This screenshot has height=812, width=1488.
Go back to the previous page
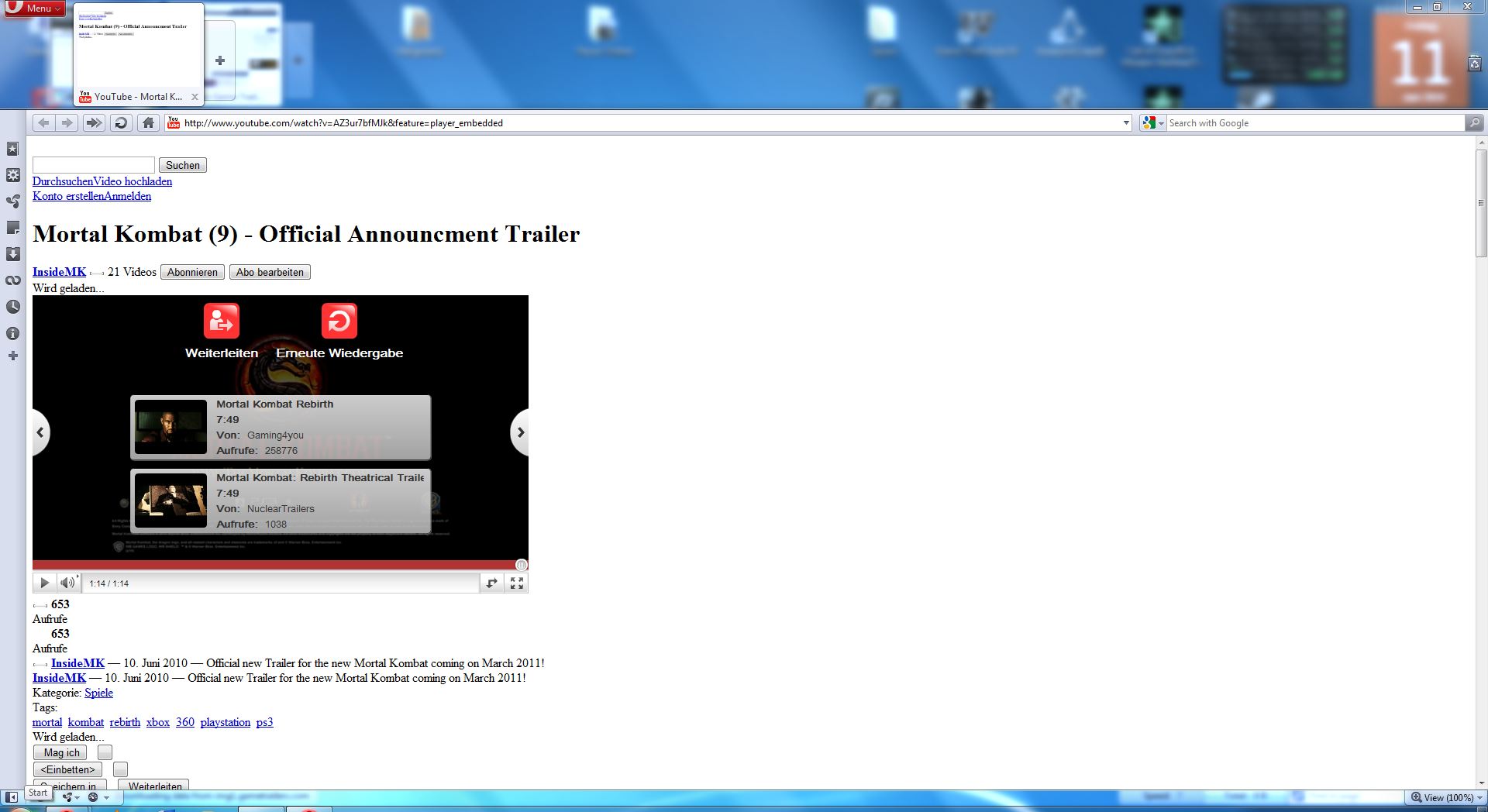pos(43,122)
